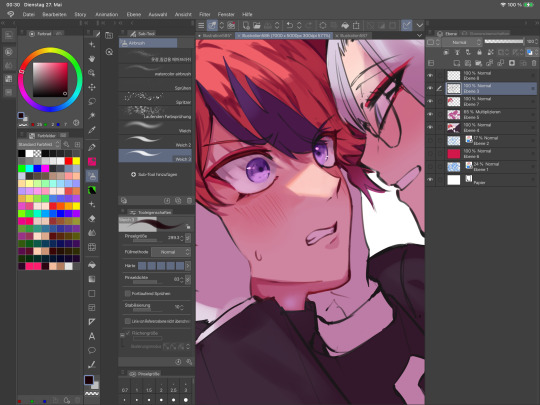Expand the Härte hardness options arrow

point(188,266)
